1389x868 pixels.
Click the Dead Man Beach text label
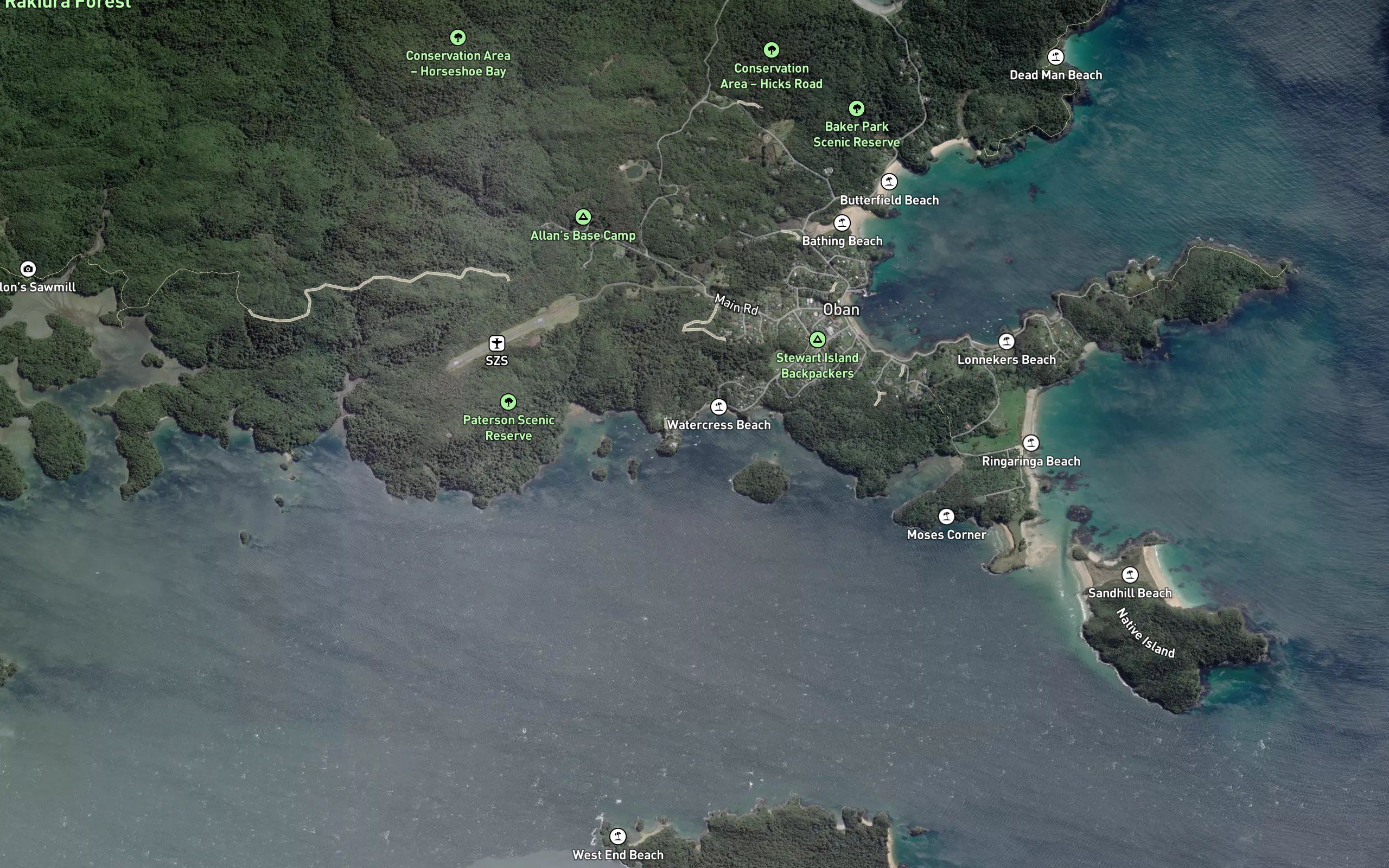[x=1055, y=75]
